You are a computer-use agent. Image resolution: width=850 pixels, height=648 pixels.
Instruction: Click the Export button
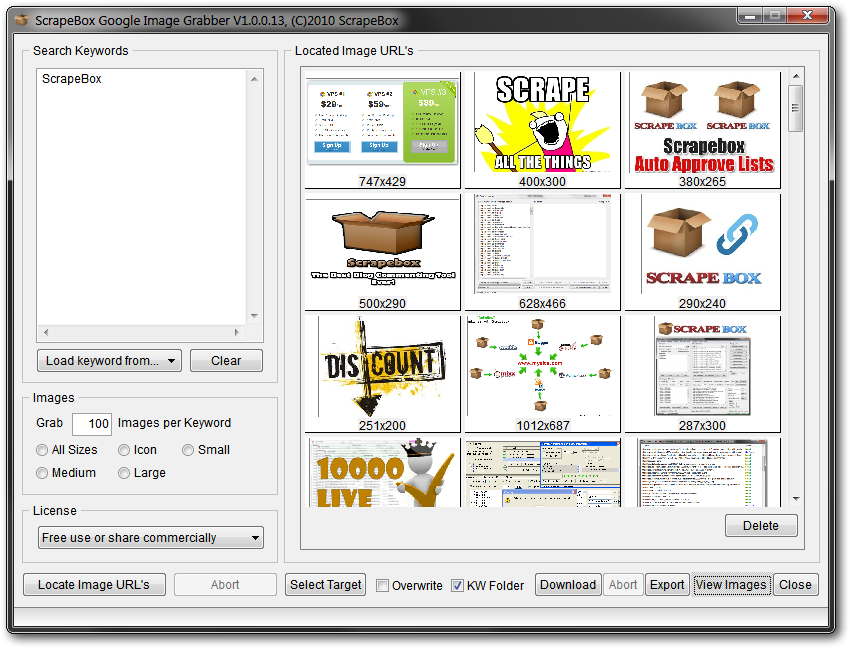pyautogui.click(x=666, y=585)
